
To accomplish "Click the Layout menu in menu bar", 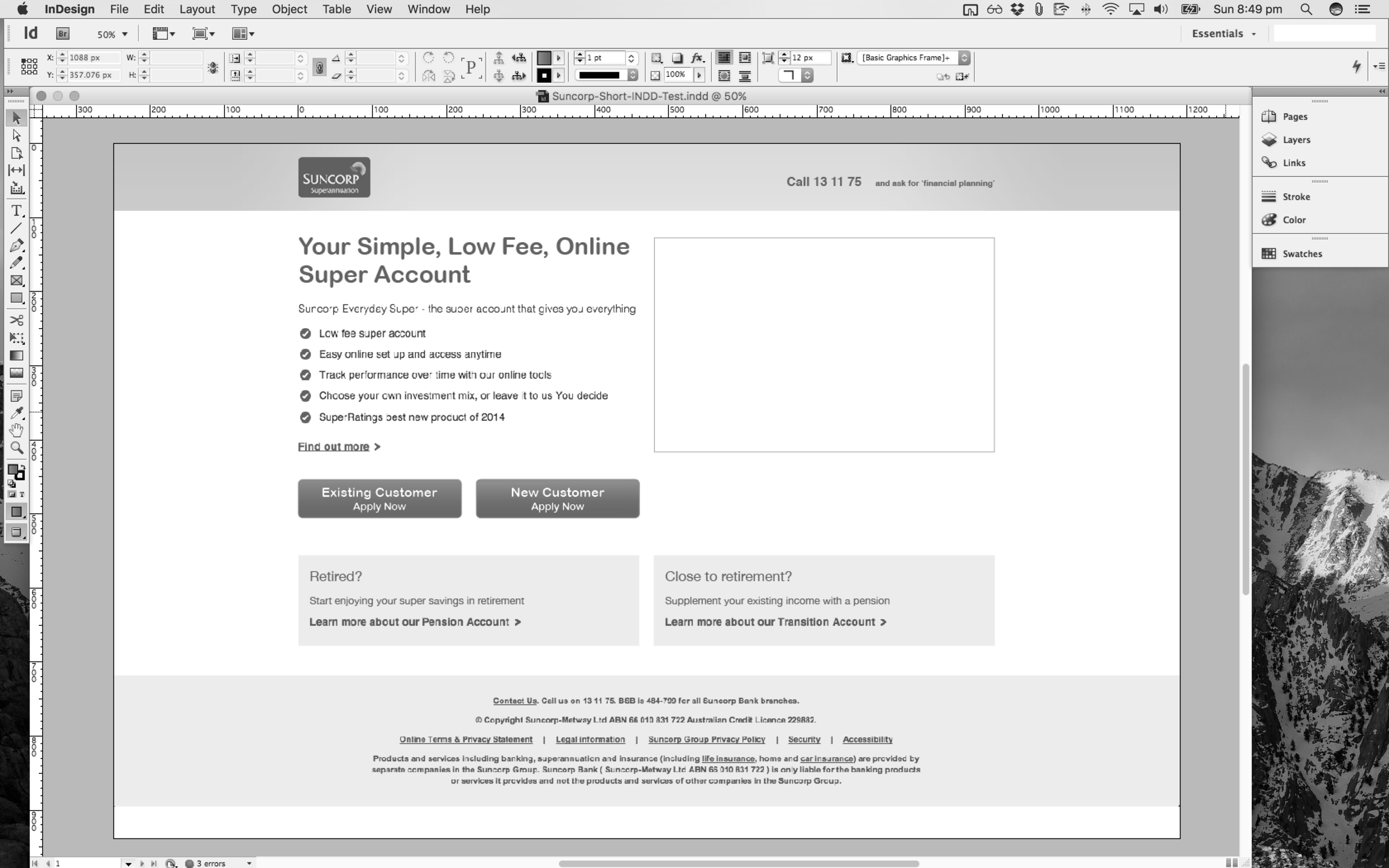I will 197,9.
